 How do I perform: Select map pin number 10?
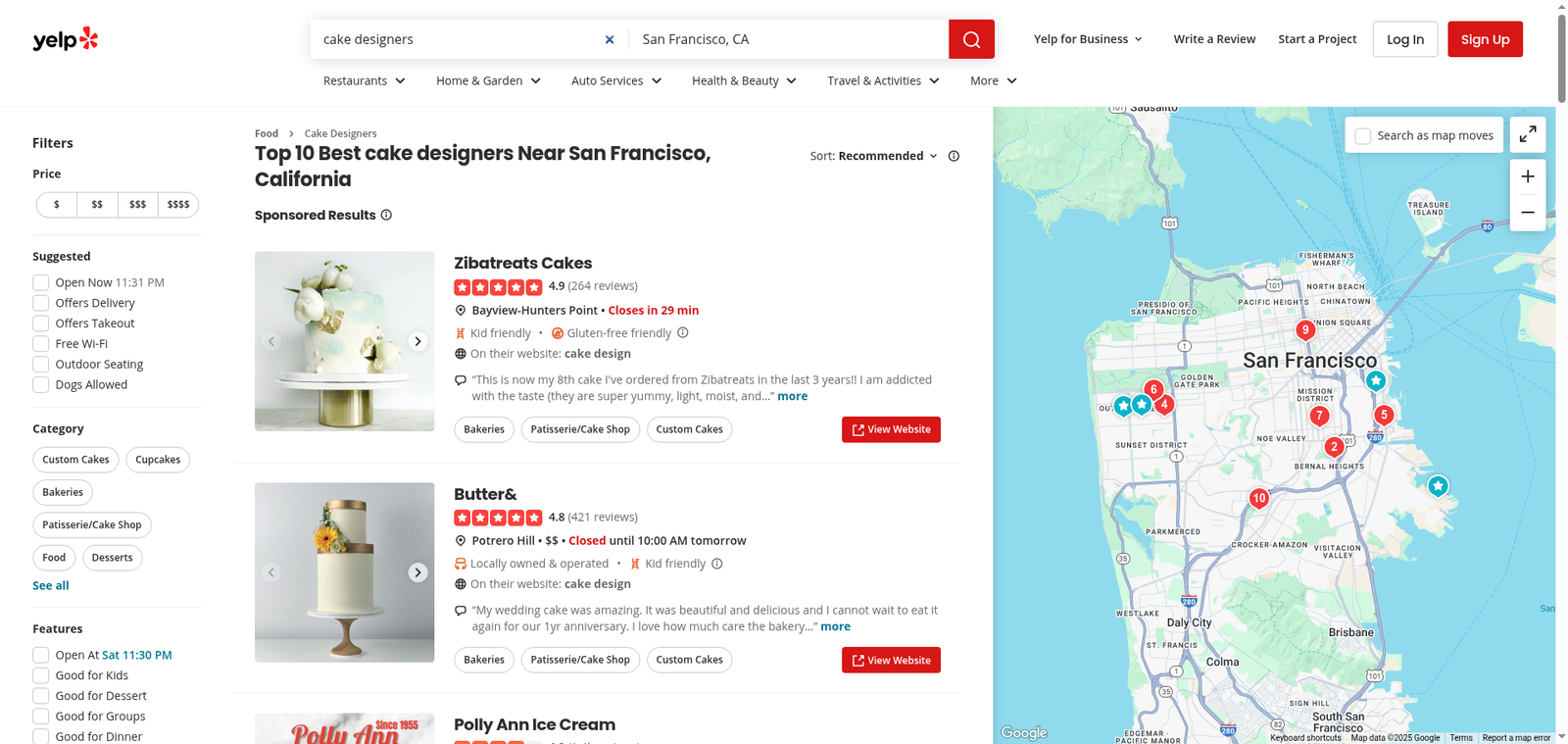1259,498
